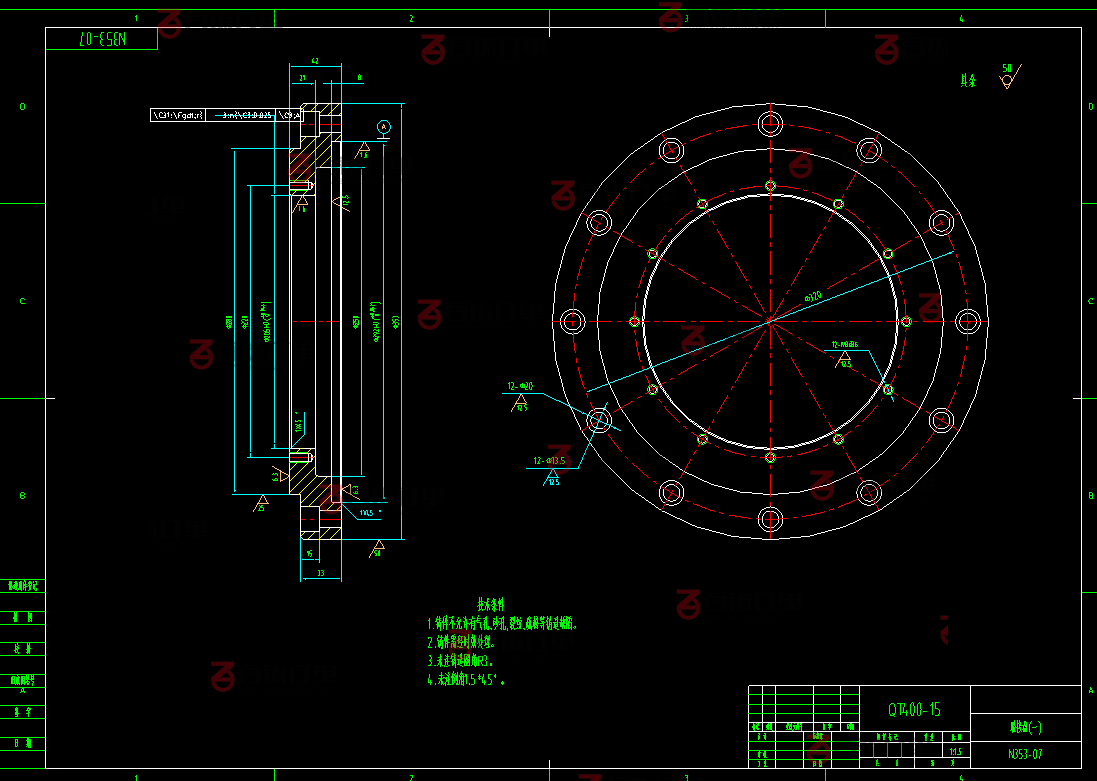Click the datum A circle symbol
The image size is (1097, 781).
[x=384, y=126]
